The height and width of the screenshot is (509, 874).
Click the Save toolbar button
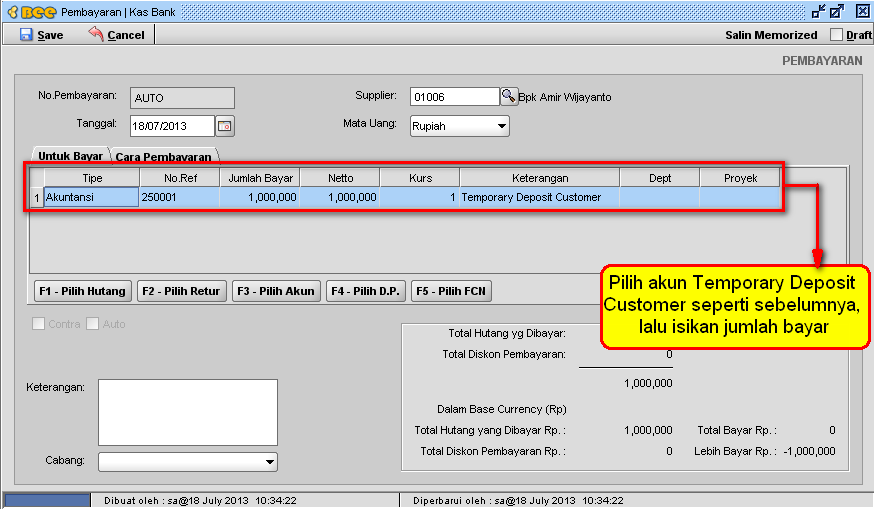click(42, 35)
